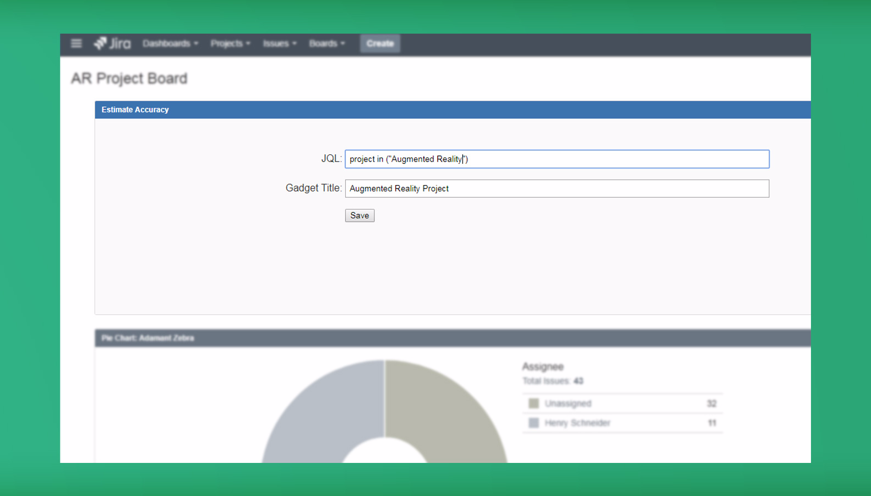Click the AR Project Board title
The image size is (871, 496).
[129, 78]
